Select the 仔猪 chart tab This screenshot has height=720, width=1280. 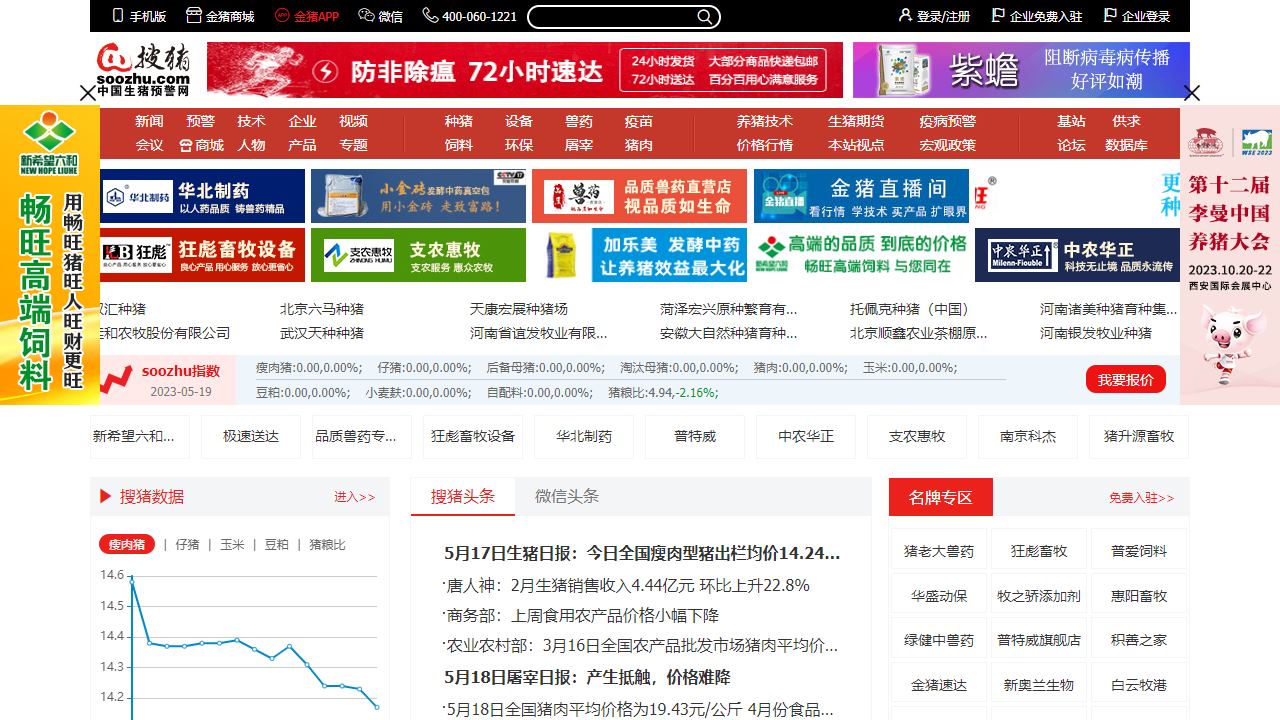point(187,545)
